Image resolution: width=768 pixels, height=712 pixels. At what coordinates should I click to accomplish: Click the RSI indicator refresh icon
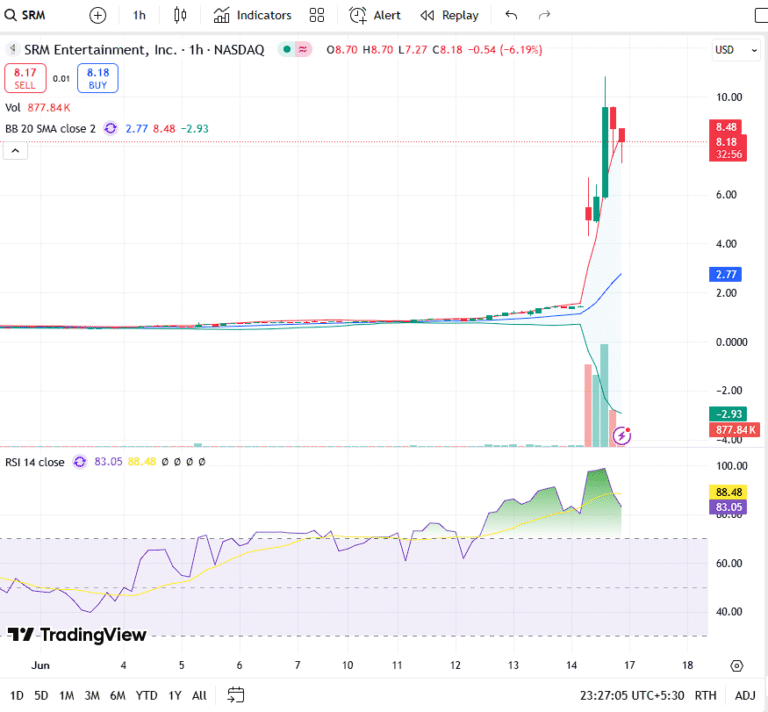(x=80, y=462)
